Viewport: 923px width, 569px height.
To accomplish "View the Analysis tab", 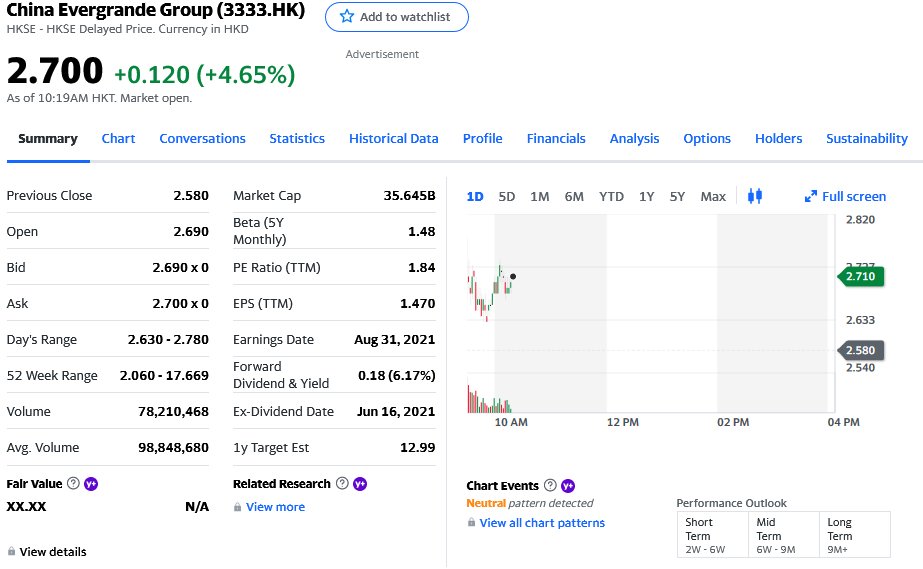I will (x=634, y=139).
